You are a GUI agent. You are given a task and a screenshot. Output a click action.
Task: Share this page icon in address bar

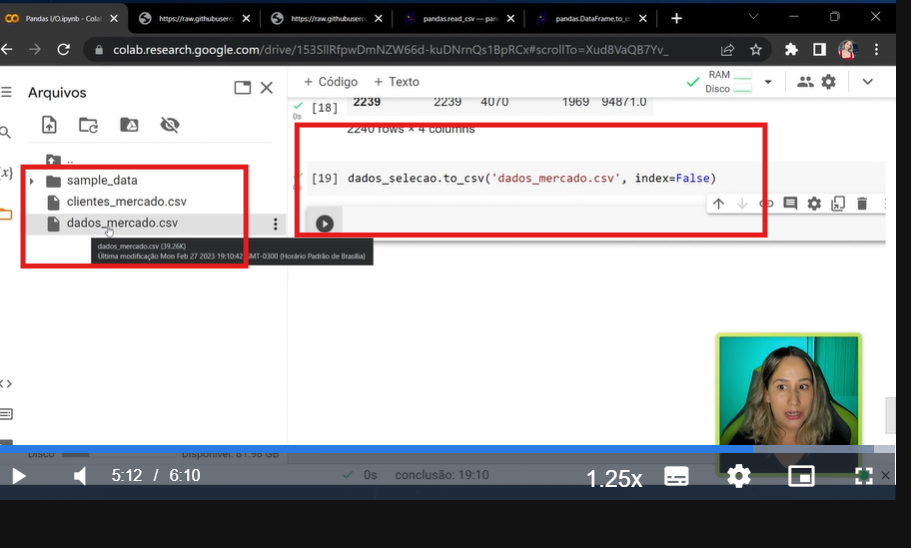(x=727, y=50)
